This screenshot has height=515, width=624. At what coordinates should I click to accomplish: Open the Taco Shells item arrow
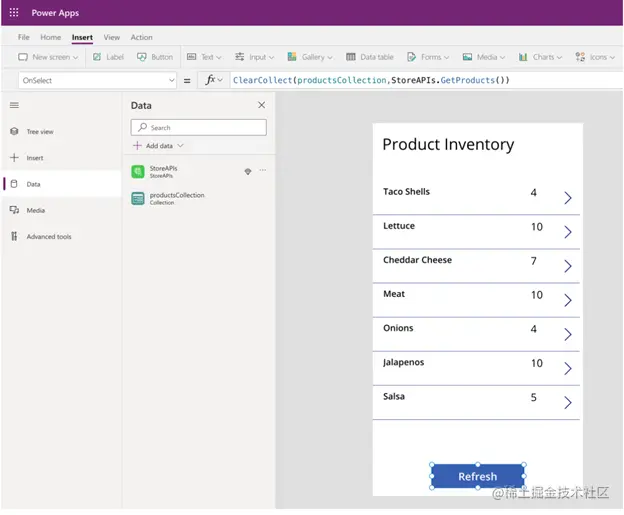(568, 197)
